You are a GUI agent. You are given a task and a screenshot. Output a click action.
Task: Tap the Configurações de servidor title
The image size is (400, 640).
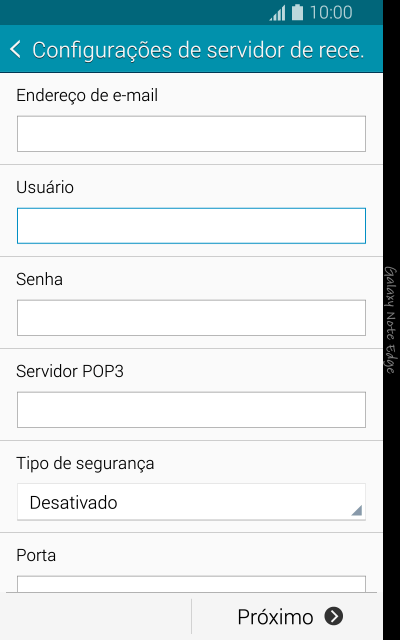click(x=198, y=50)
